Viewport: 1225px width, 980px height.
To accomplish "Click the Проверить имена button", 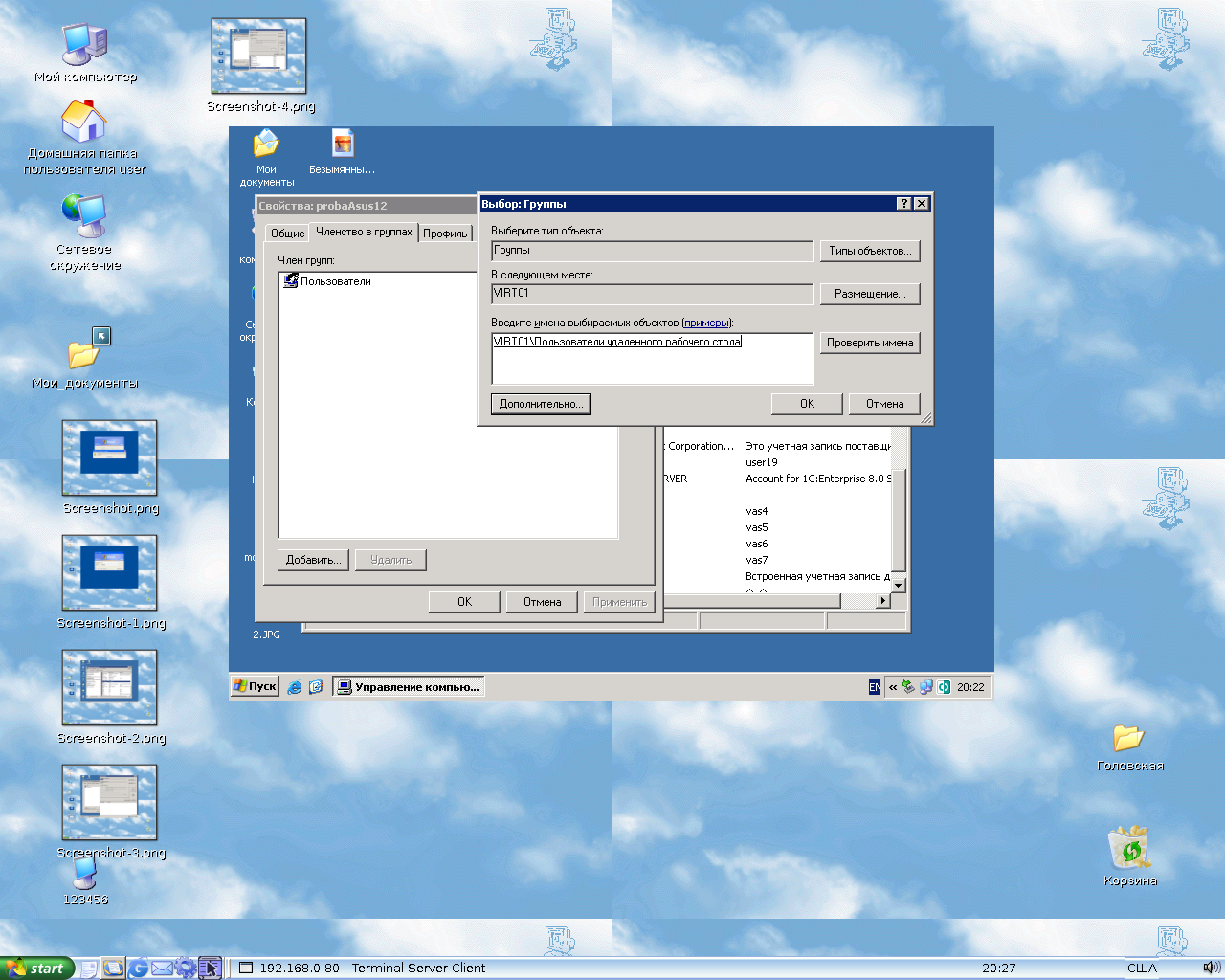I will point(869,343).
